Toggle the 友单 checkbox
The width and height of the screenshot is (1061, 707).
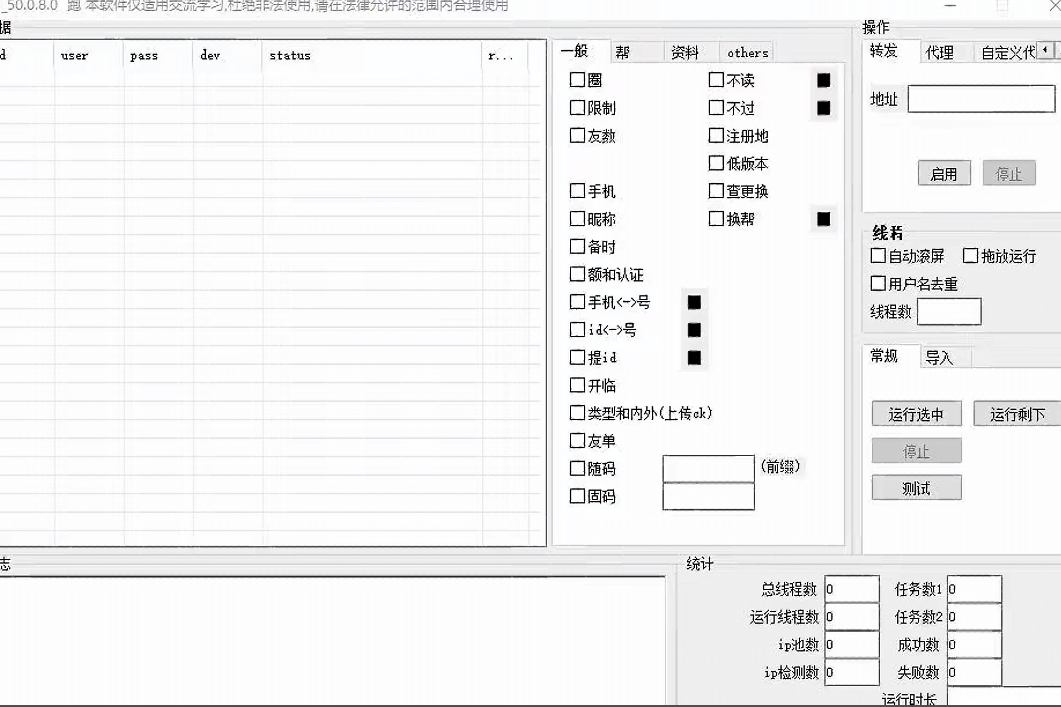pyautogui.click(x=577, y=440)
